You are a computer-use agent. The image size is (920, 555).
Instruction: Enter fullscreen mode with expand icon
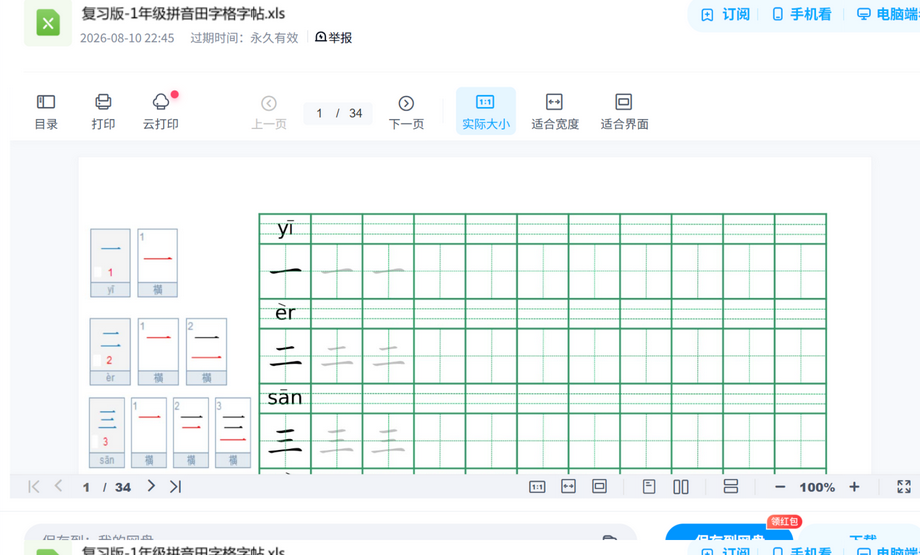(x=904, y=486)
